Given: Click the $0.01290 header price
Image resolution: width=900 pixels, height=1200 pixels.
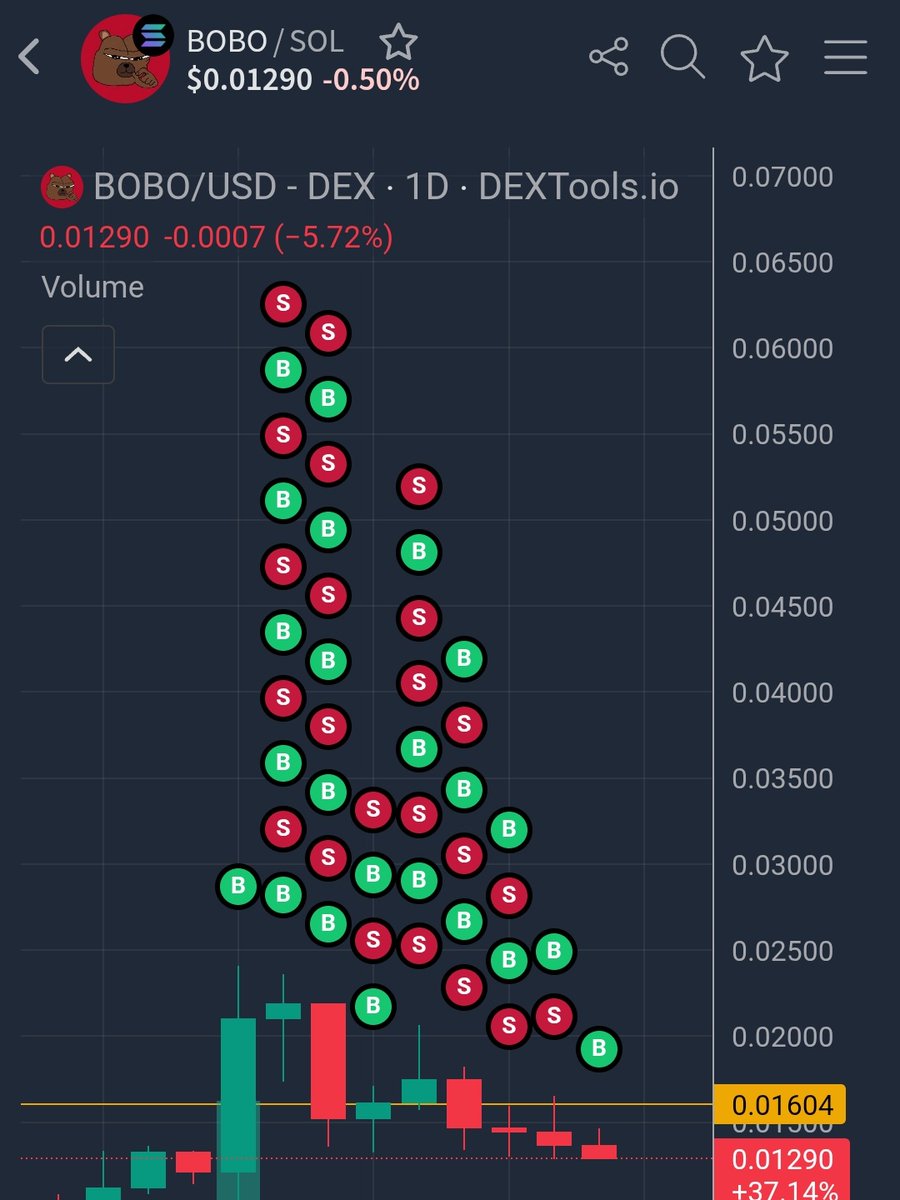Looking at the screenshot, I should pos(250,79).
